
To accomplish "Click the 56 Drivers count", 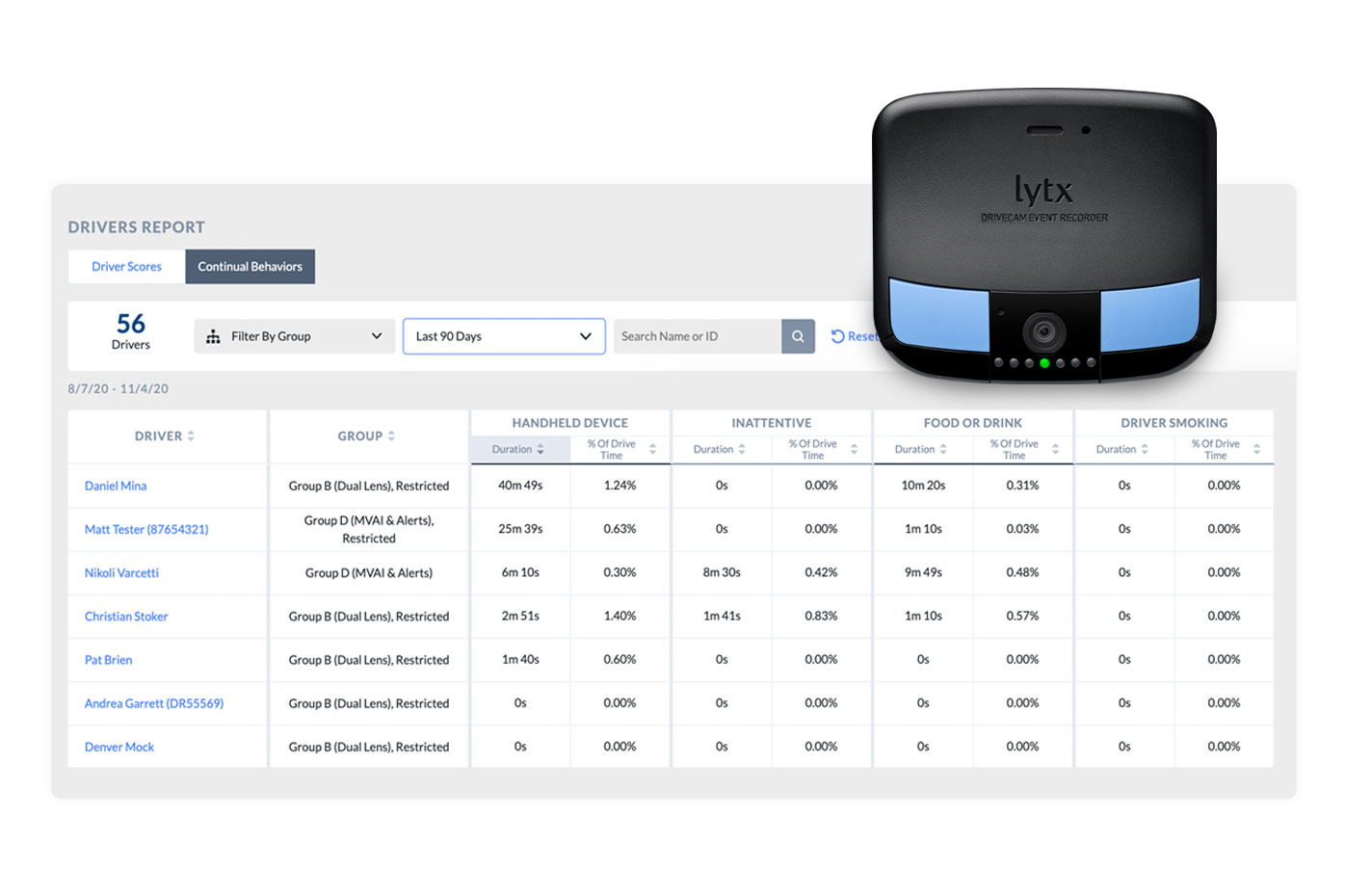I will (x=131, y=331).
